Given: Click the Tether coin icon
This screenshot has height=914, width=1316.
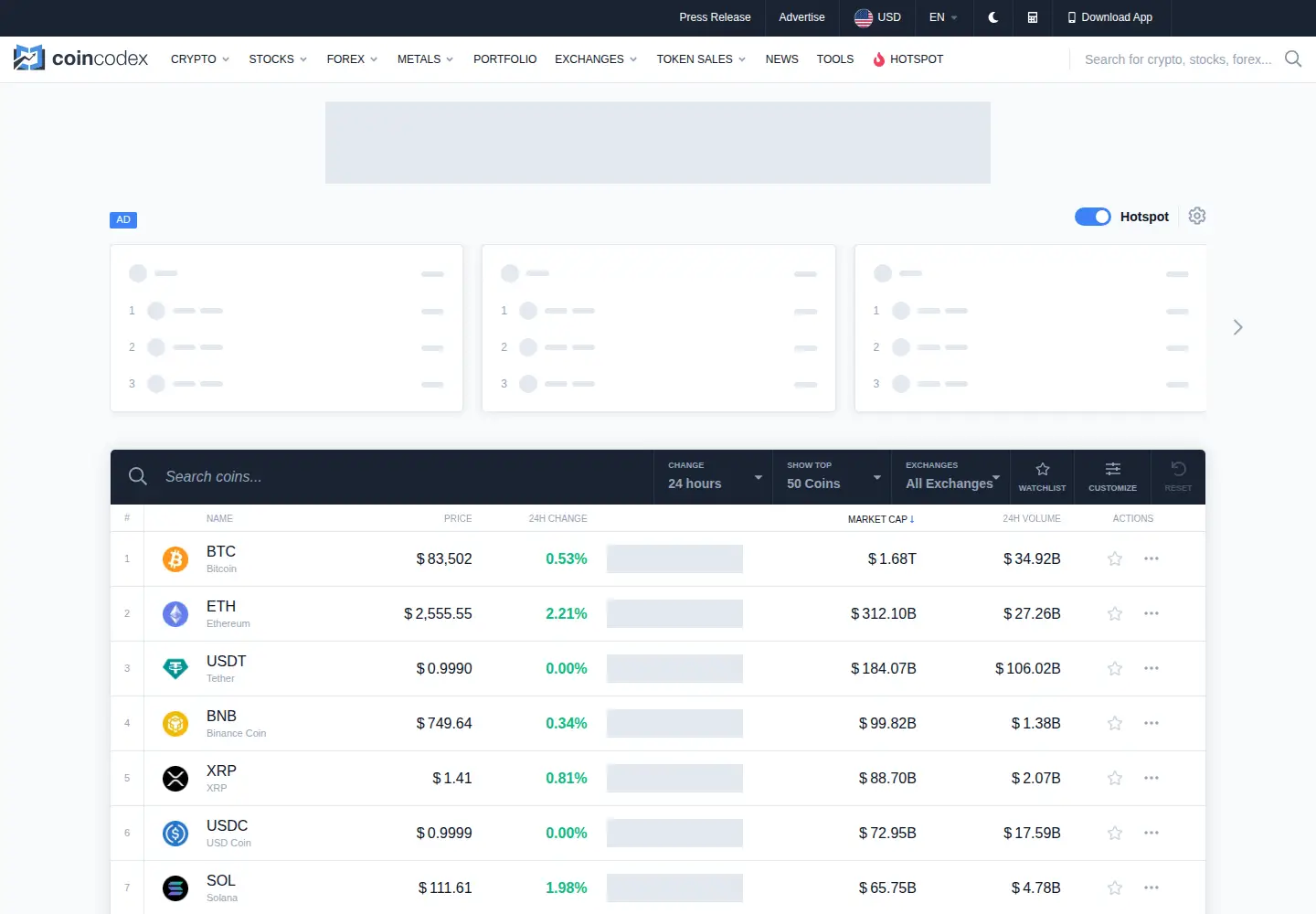Looking at the screenshot, I should [175, 668].
